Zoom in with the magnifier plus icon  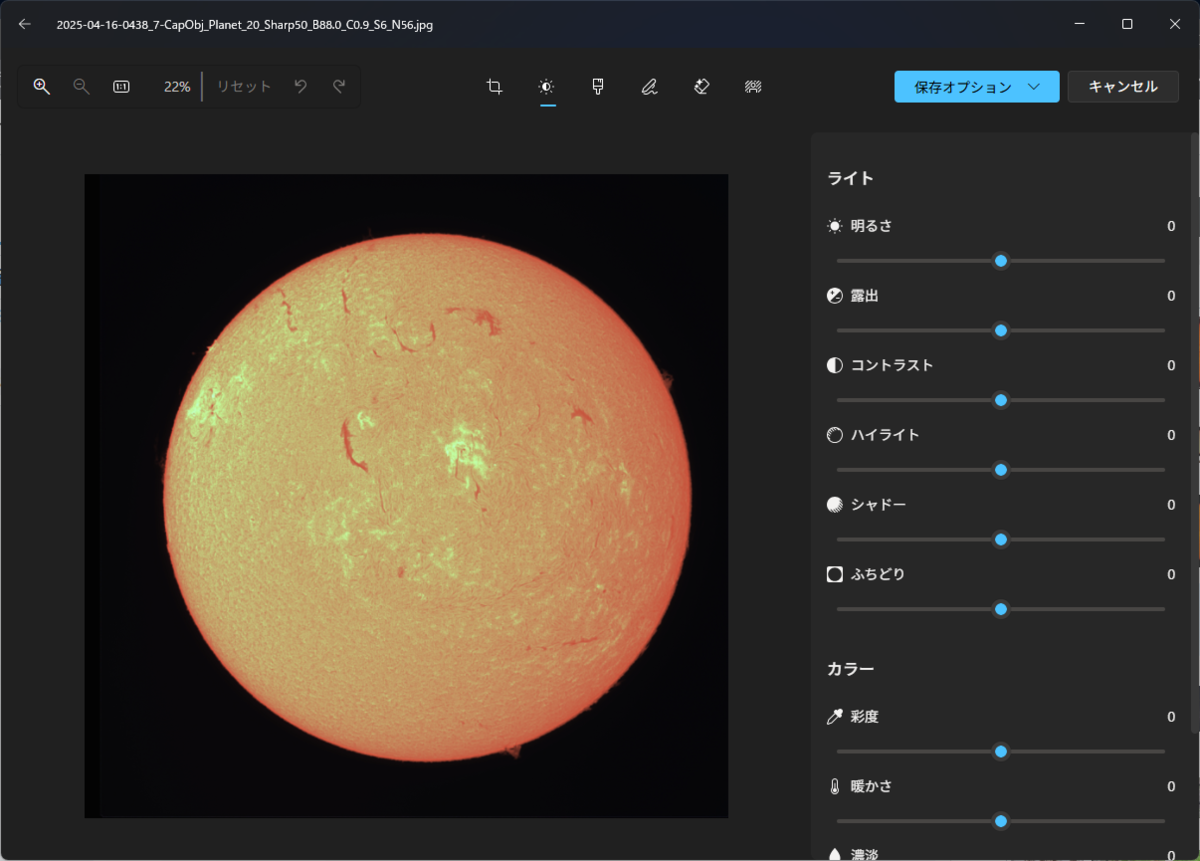[x=42, y=87]
